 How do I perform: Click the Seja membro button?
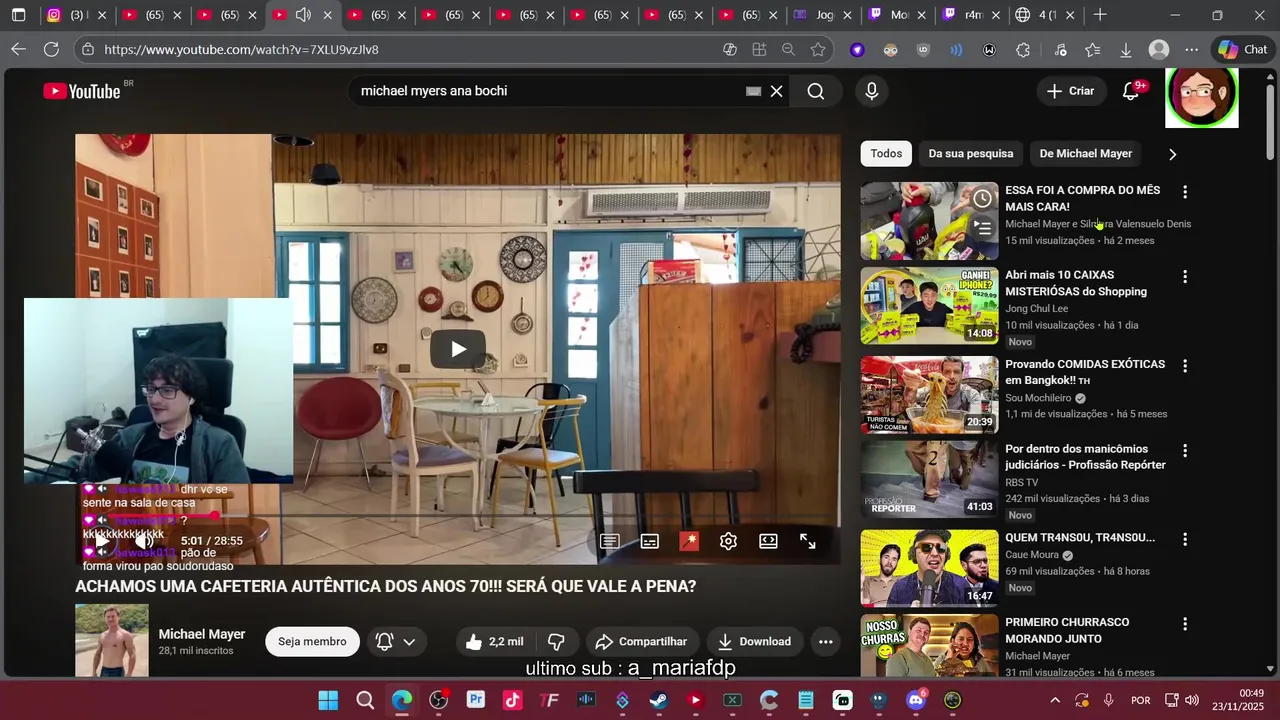click(x=312, y=641)
